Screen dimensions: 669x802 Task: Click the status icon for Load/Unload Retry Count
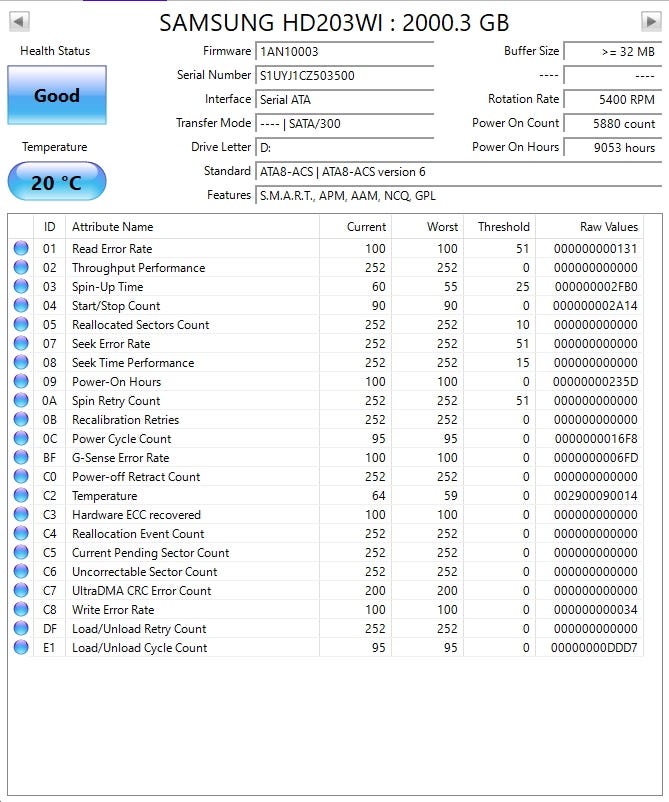coord(21,628)
